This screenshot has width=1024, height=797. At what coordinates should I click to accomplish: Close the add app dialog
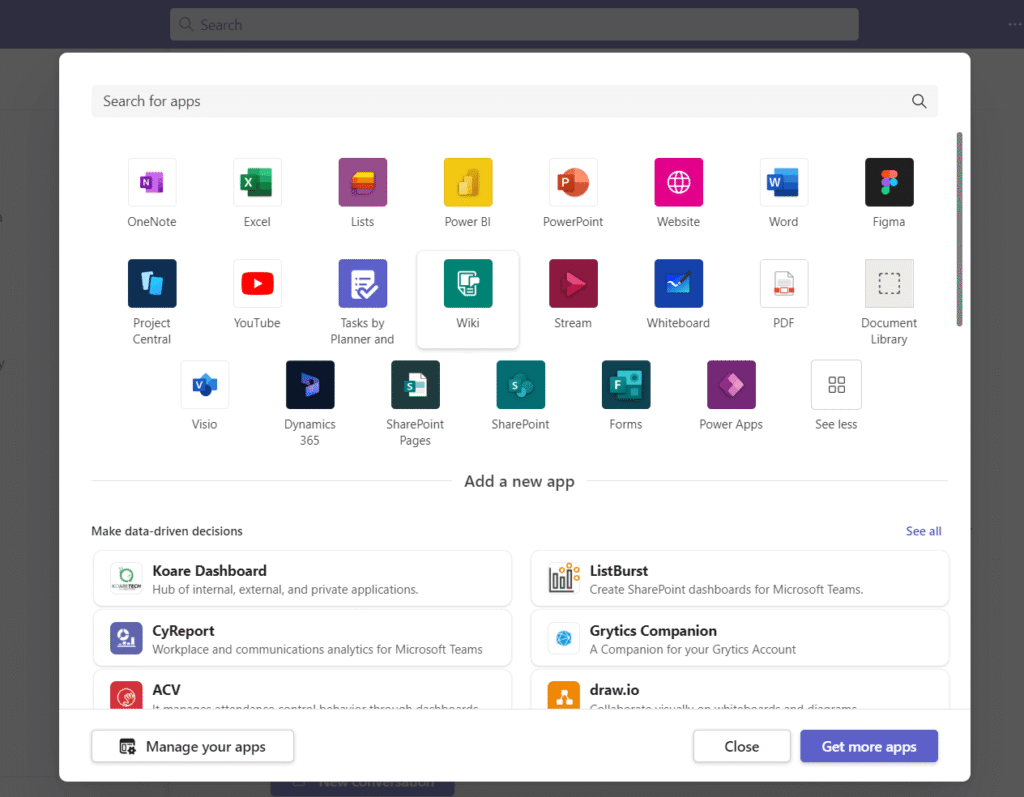click(x=742, y=746)
